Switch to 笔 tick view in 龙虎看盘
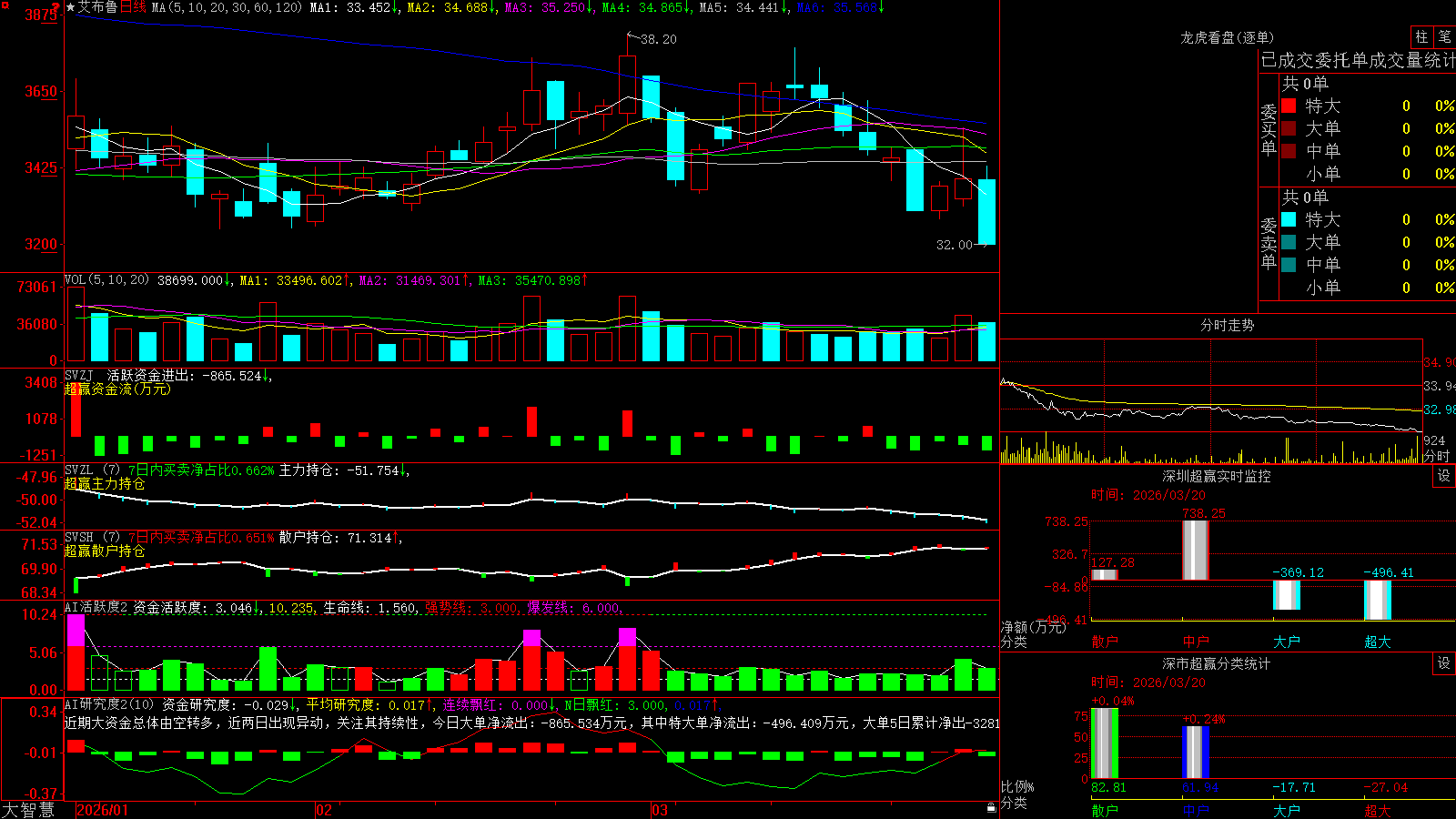Image resolution: width=1456 pixels, height=819 pixels. [x=1445, y=36]
